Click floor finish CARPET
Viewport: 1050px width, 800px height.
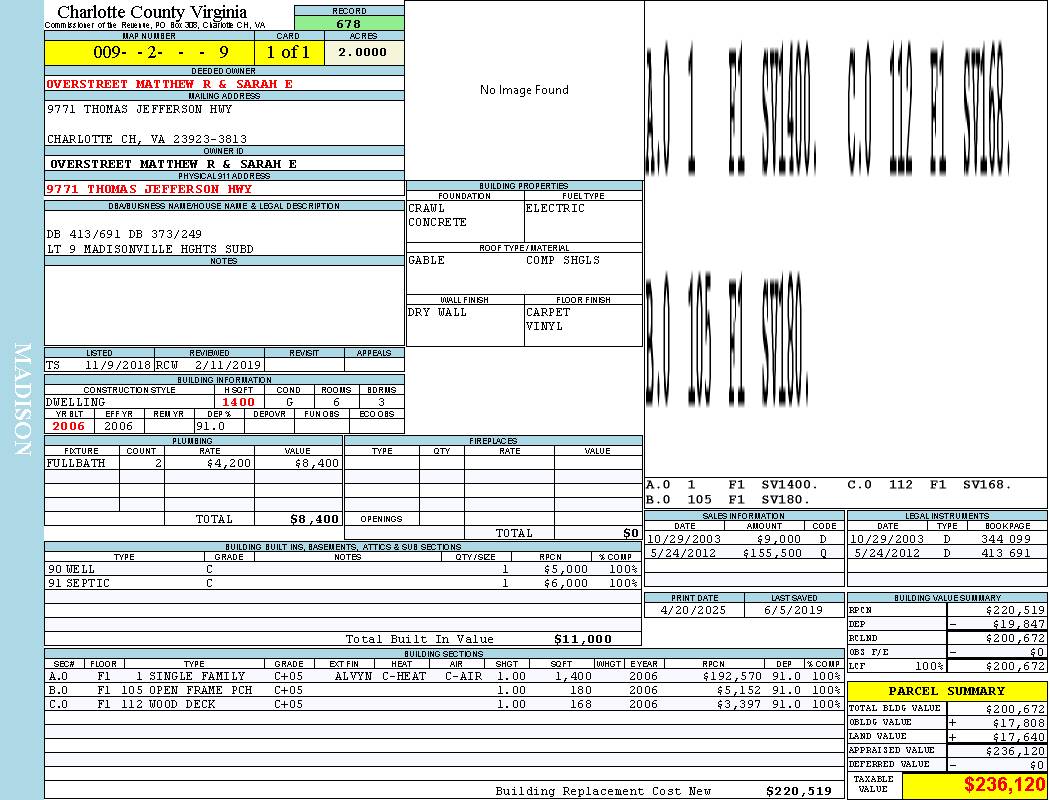(x=548, y=312)
